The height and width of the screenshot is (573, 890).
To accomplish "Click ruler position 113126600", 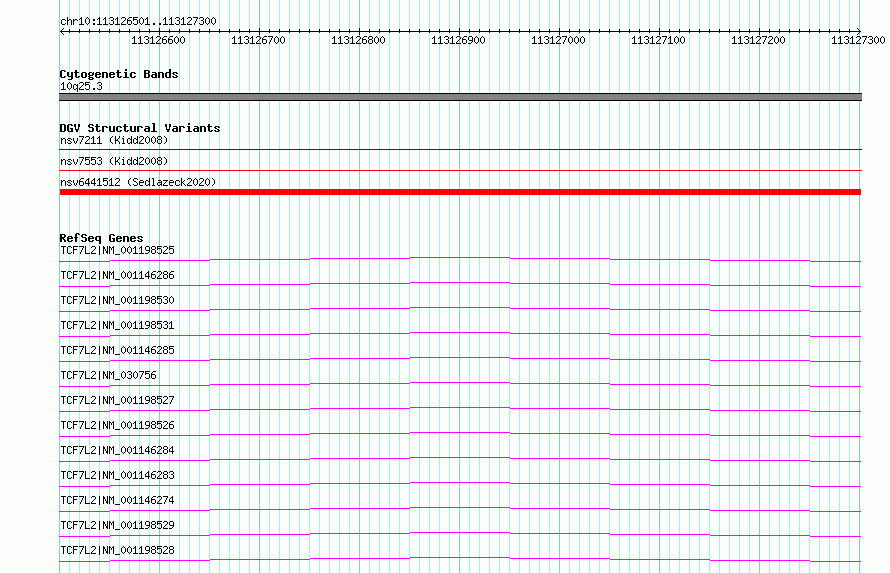I will [x=158, y=40].
